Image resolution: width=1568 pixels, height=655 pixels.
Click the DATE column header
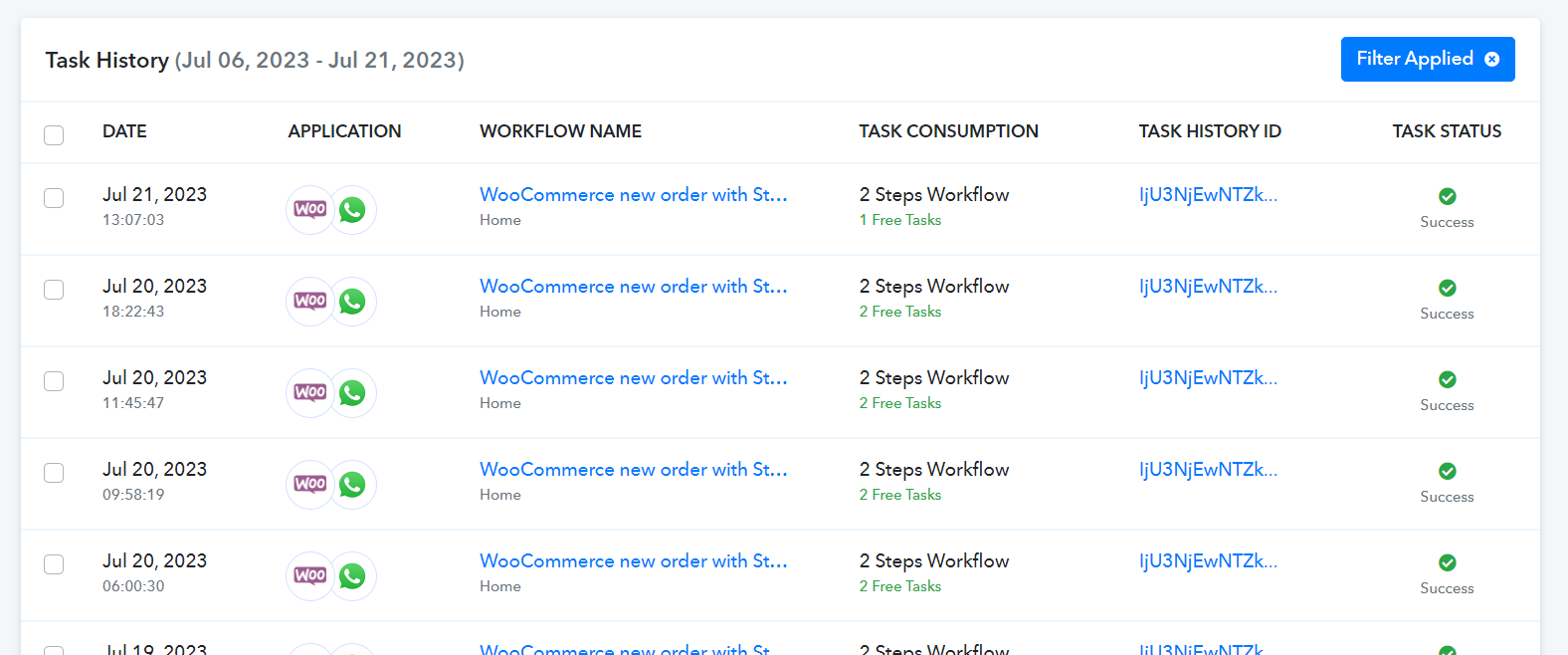(124, 131)
